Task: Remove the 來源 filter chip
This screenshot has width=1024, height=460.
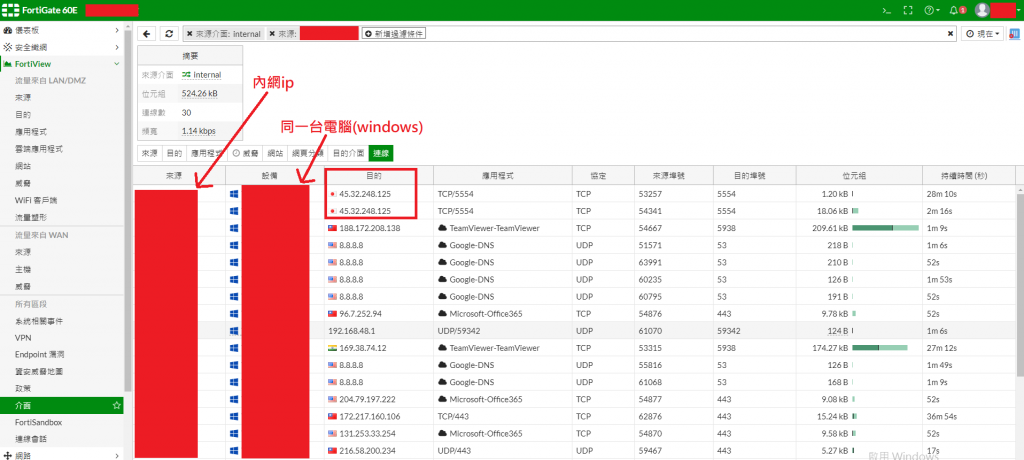Action: click(x=272, y=34)
